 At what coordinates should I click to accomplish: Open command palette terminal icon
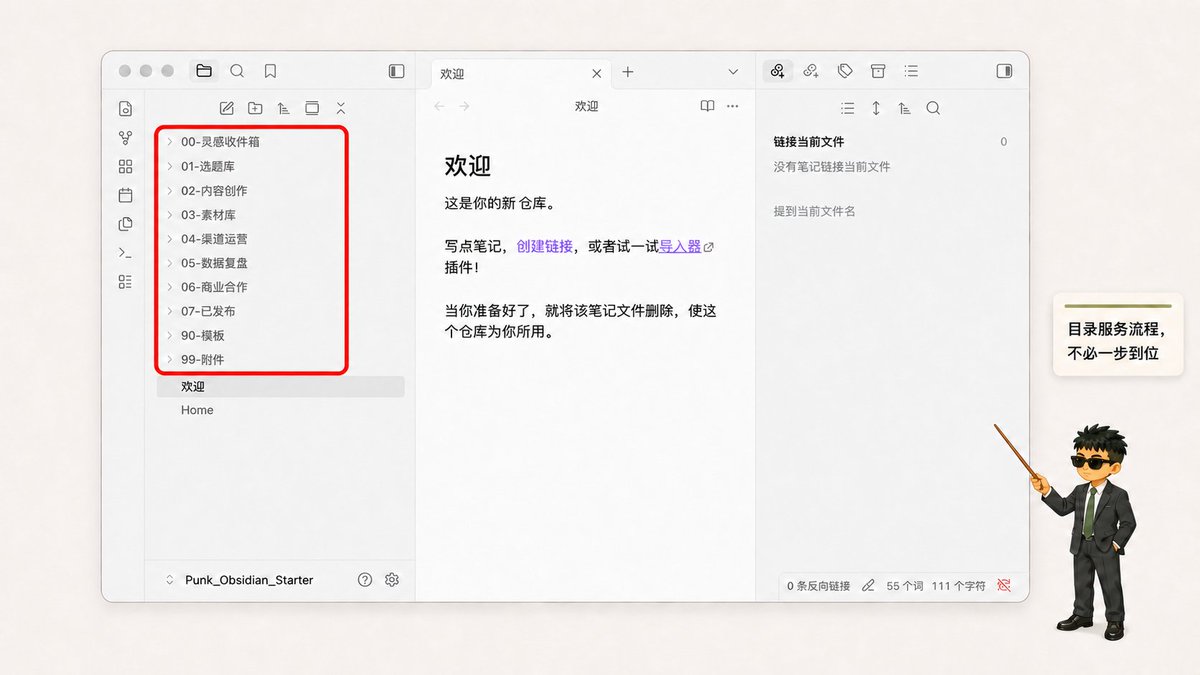coord(125,253)
